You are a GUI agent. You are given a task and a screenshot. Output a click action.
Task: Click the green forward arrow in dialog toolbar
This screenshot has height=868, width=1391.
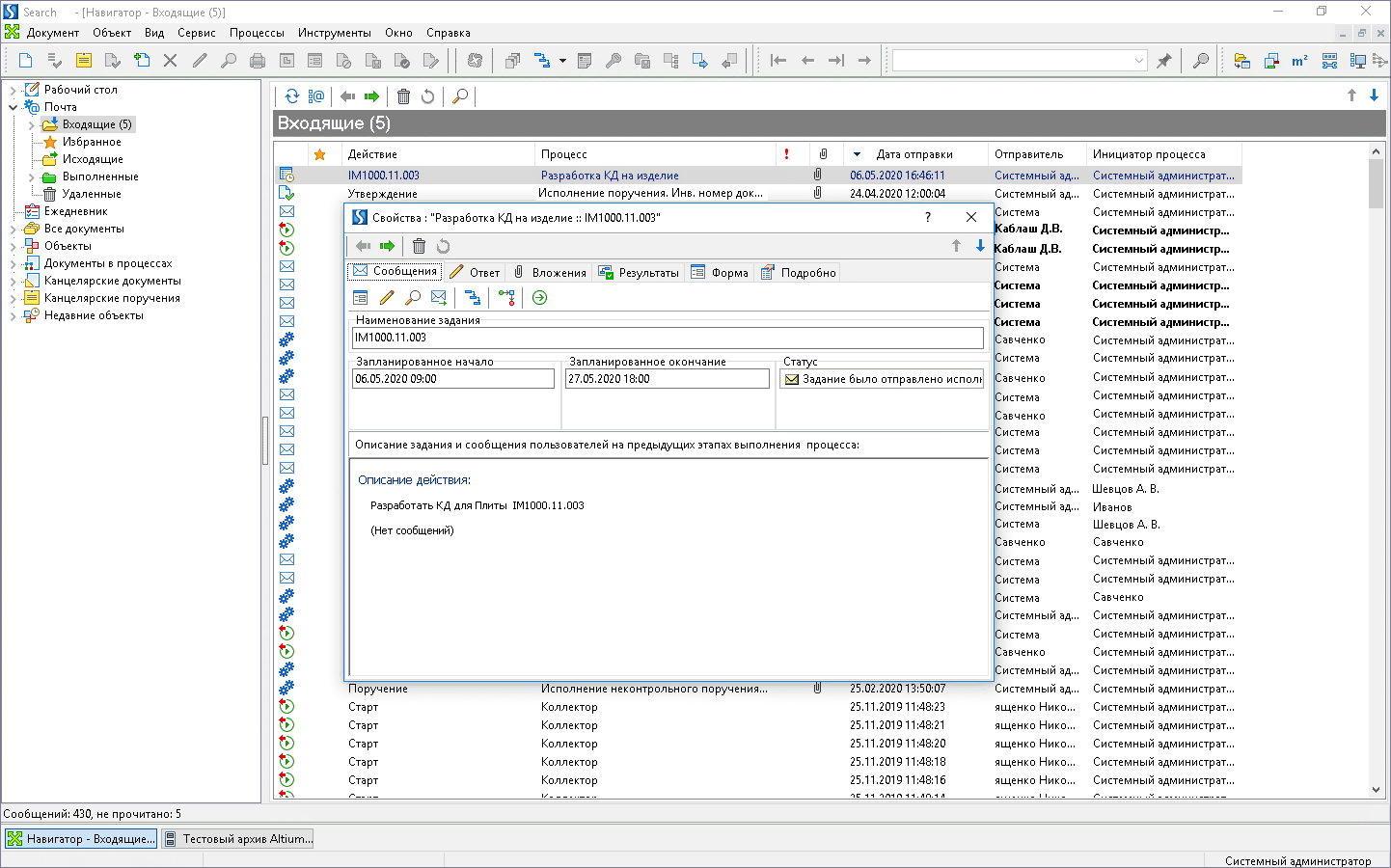(x=388, y=246)
